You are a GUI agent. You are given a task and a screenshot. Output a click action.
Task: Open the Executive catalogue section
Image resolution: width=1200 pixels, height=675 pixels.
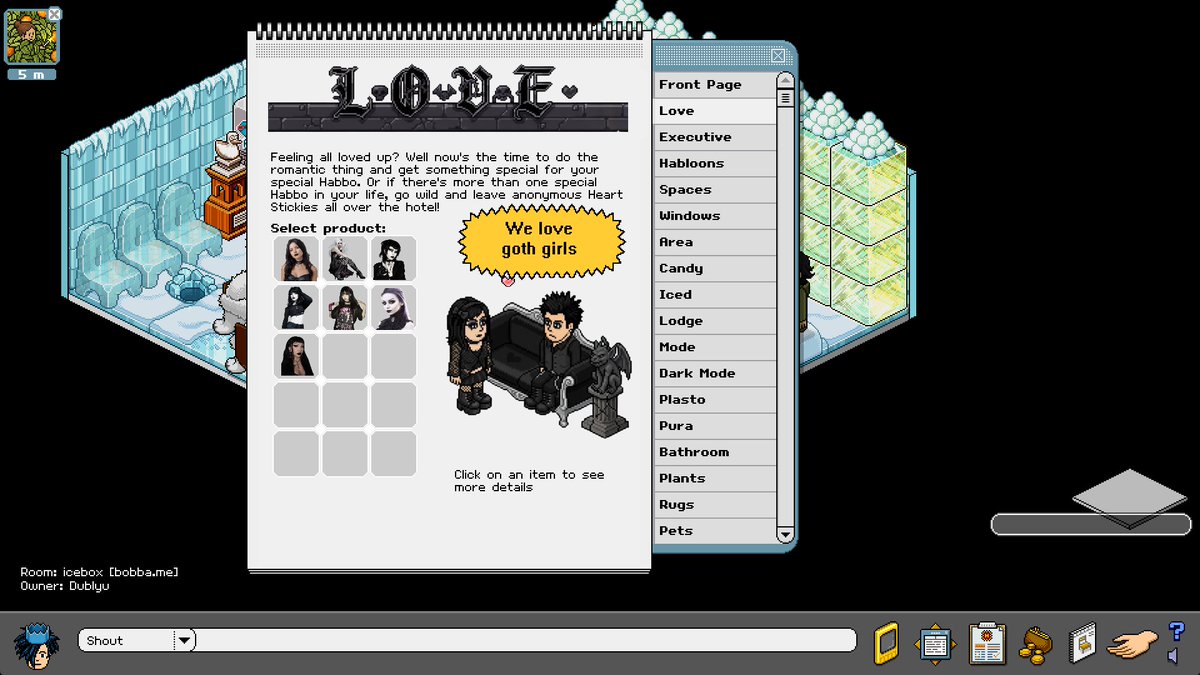[x=715, y=137]
